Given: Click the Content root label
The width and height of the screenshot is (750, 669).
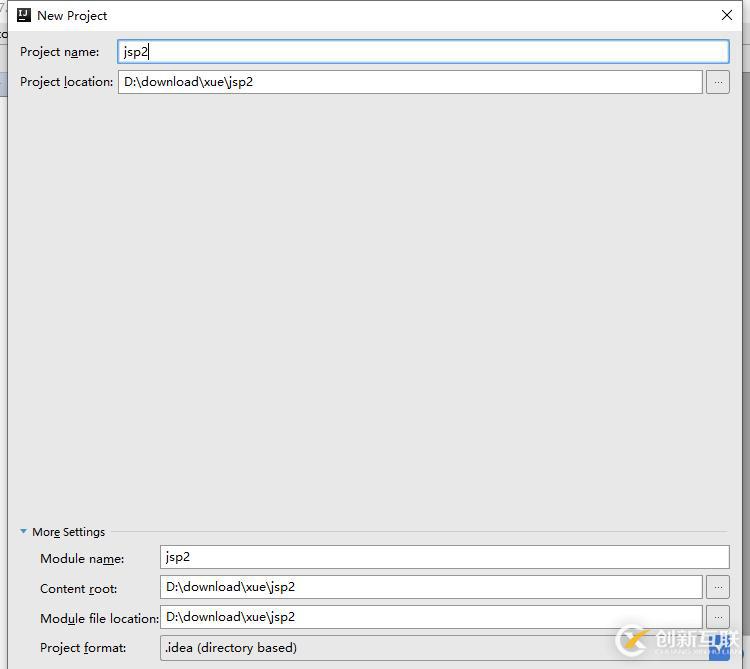Looking at the screenshot, I should tap(78, 589).
